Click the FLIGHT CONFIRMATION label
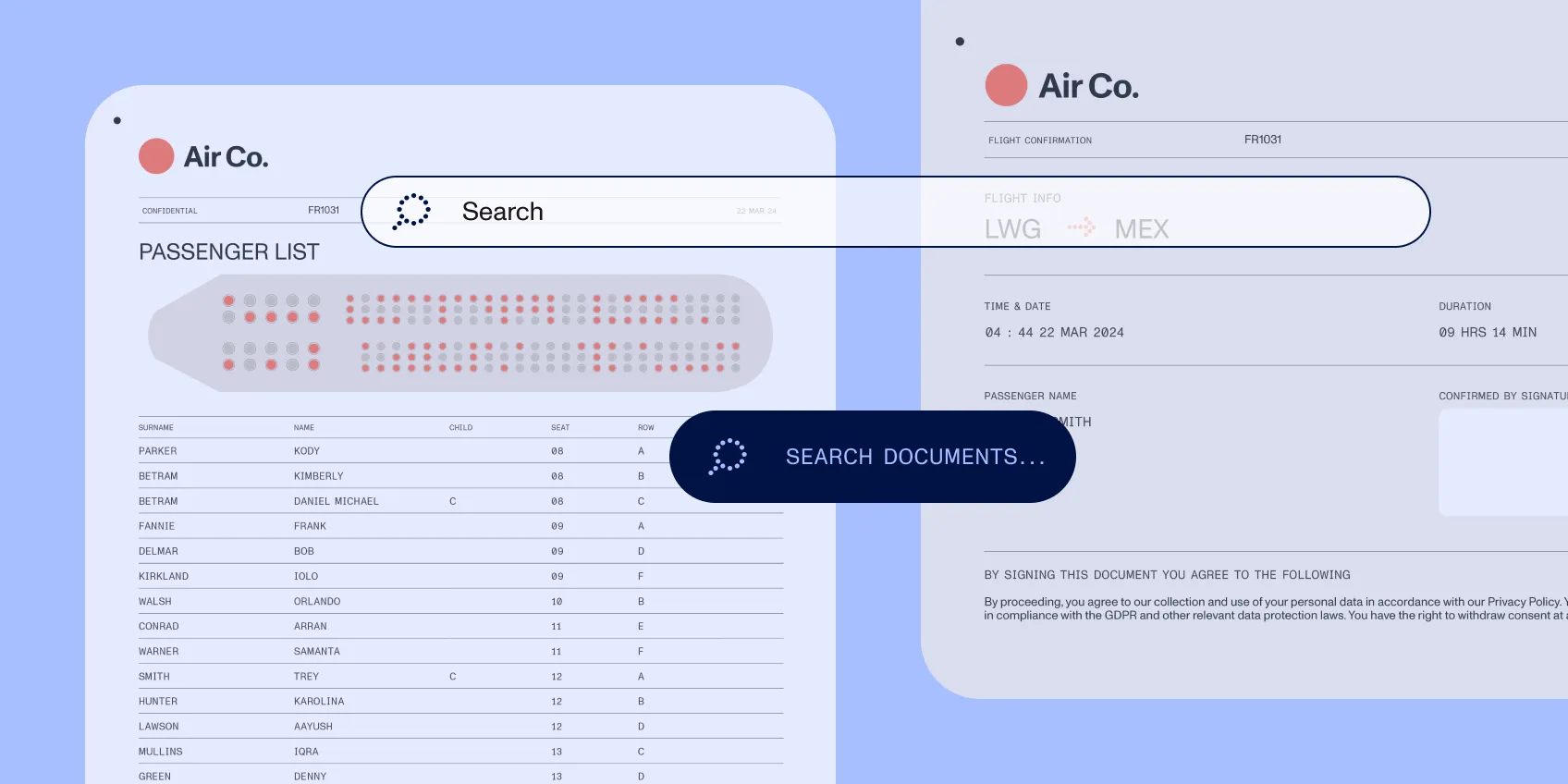1568x784 pixels. (x=1040, y=141)
